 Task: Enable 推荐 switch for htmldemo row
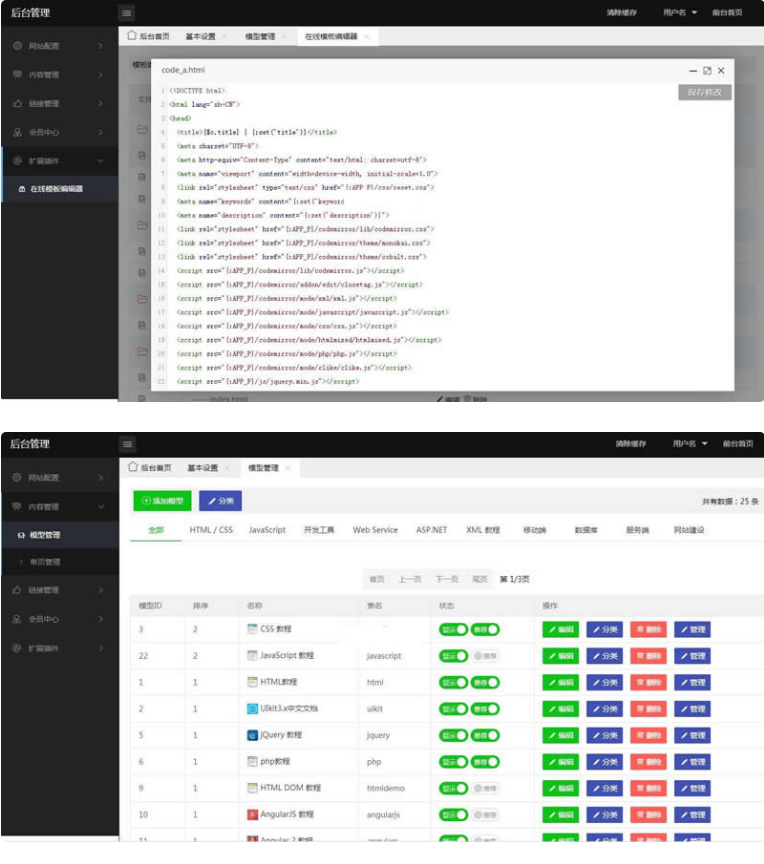coord(485,789)
